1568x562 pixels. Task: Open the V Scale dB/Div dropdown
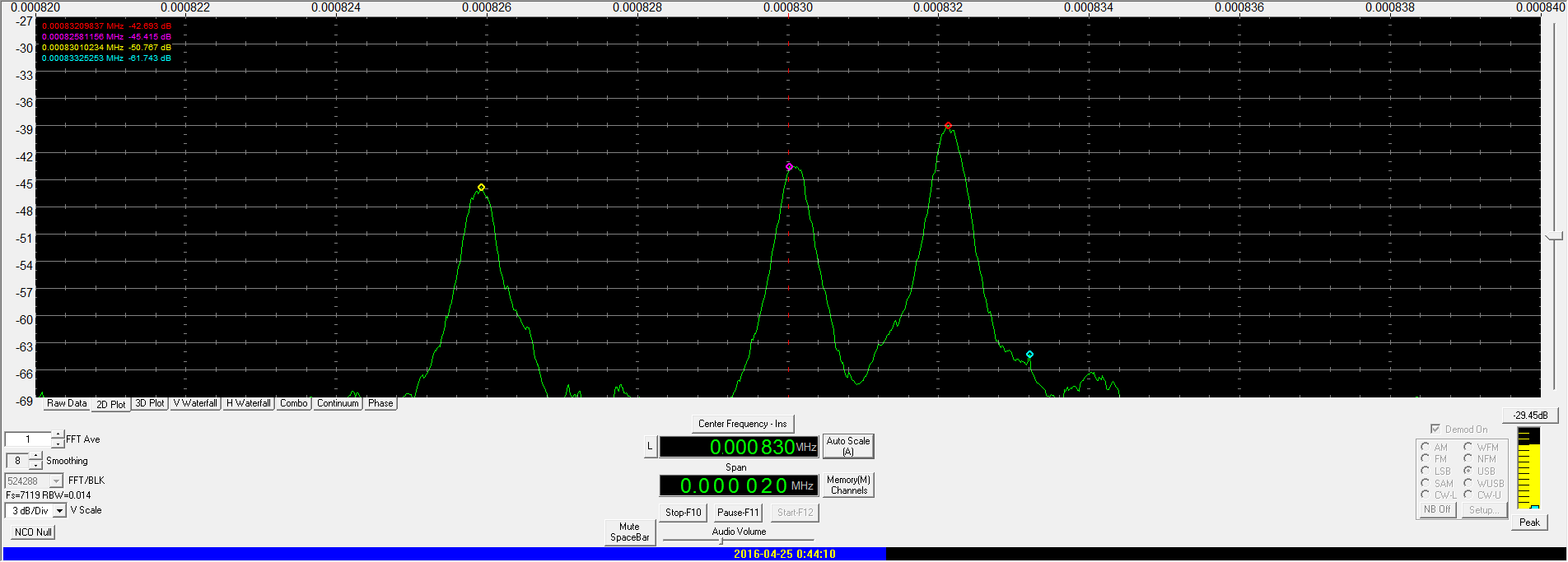click(59, 511)
